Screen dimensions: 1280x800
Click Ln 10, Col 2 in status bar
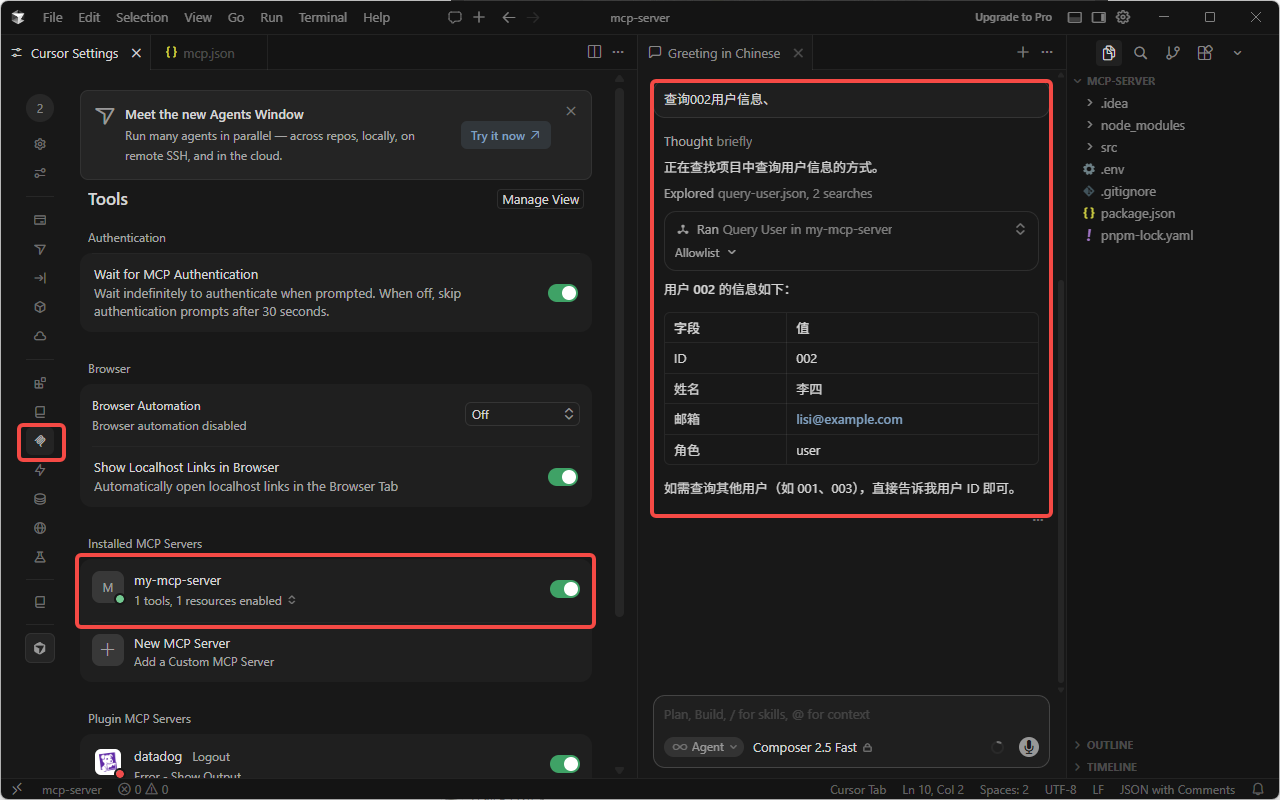click(x=933, y=790)
